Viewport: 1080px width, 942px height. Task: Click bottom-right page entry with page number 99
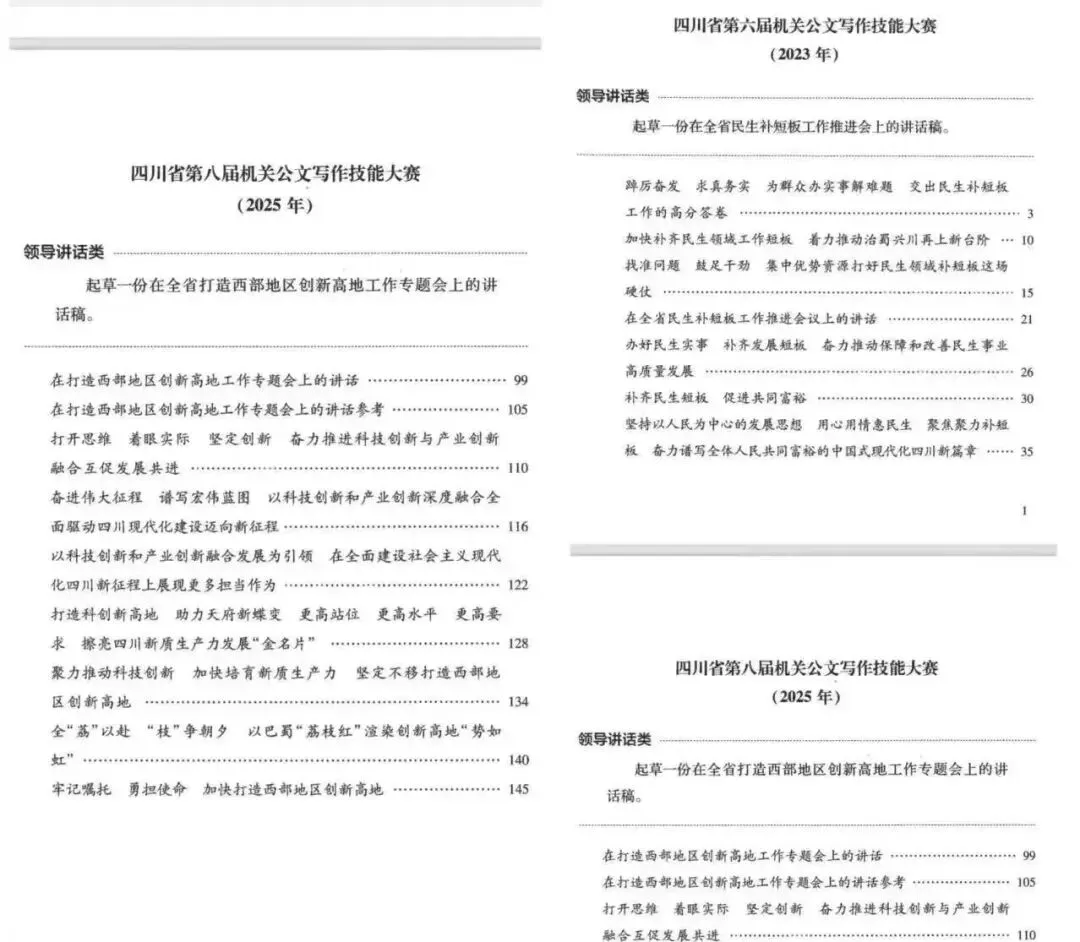(819, 856)
